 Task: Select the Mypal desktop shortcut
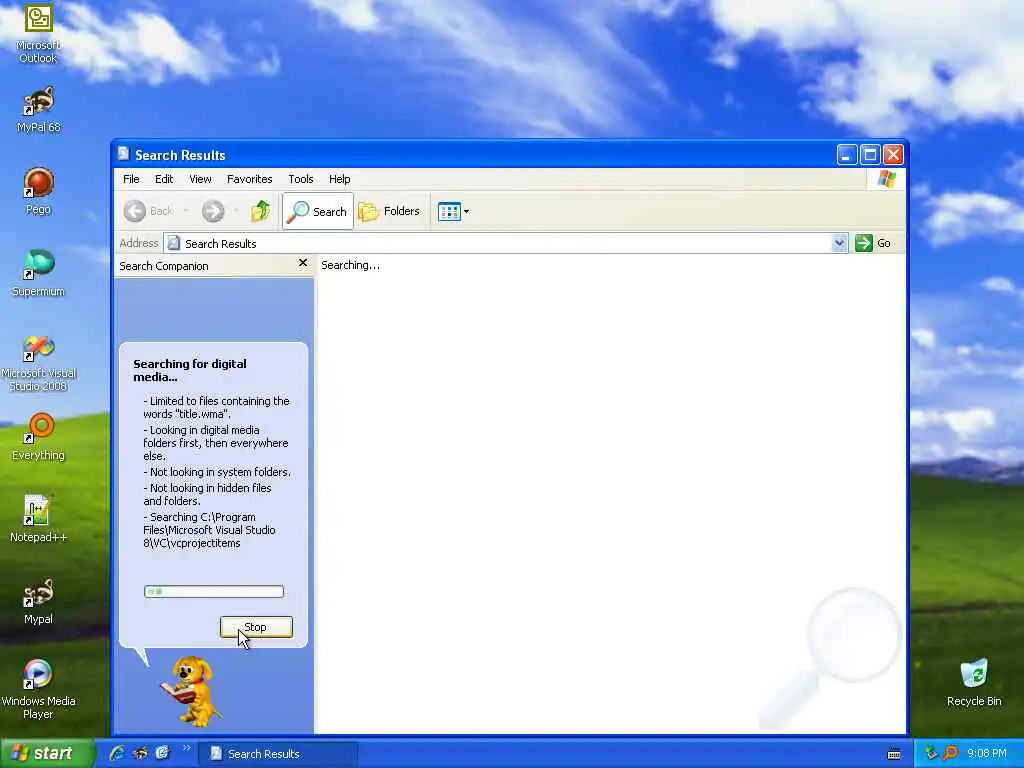pyautogui.click(x=38, y=601)
